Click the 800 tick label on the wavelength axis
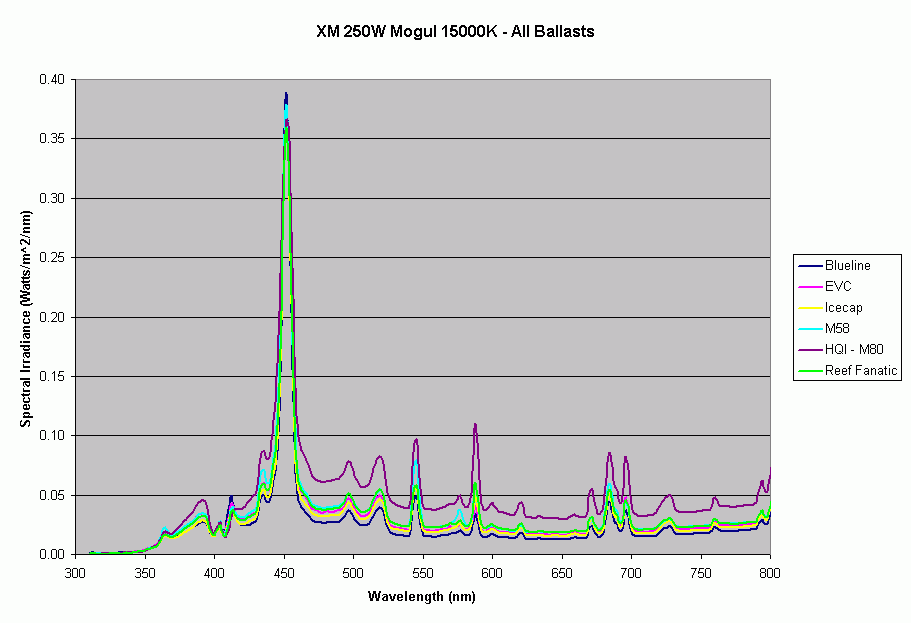 coord(770,573)
